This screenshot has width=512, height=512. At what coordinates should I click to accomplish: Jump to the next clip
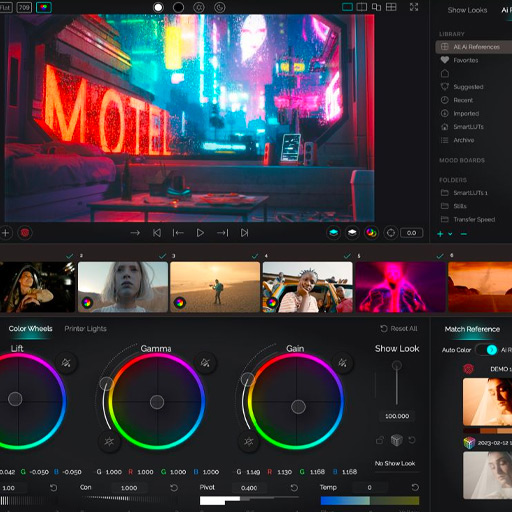tap(244, 233)
